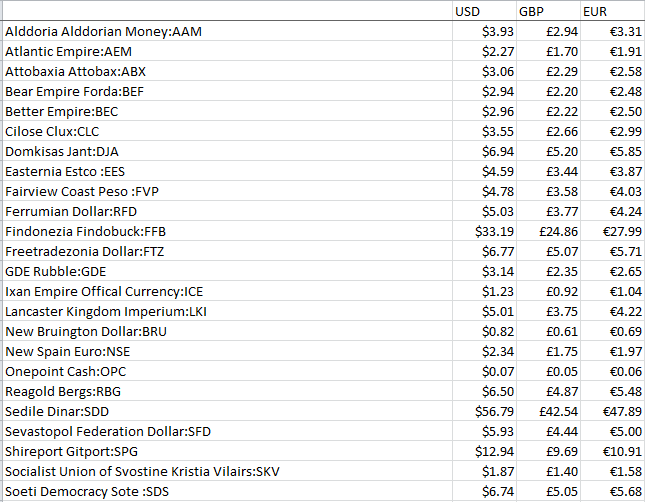Click the Onepoint Cash:OPC cell

coord(227,372)
